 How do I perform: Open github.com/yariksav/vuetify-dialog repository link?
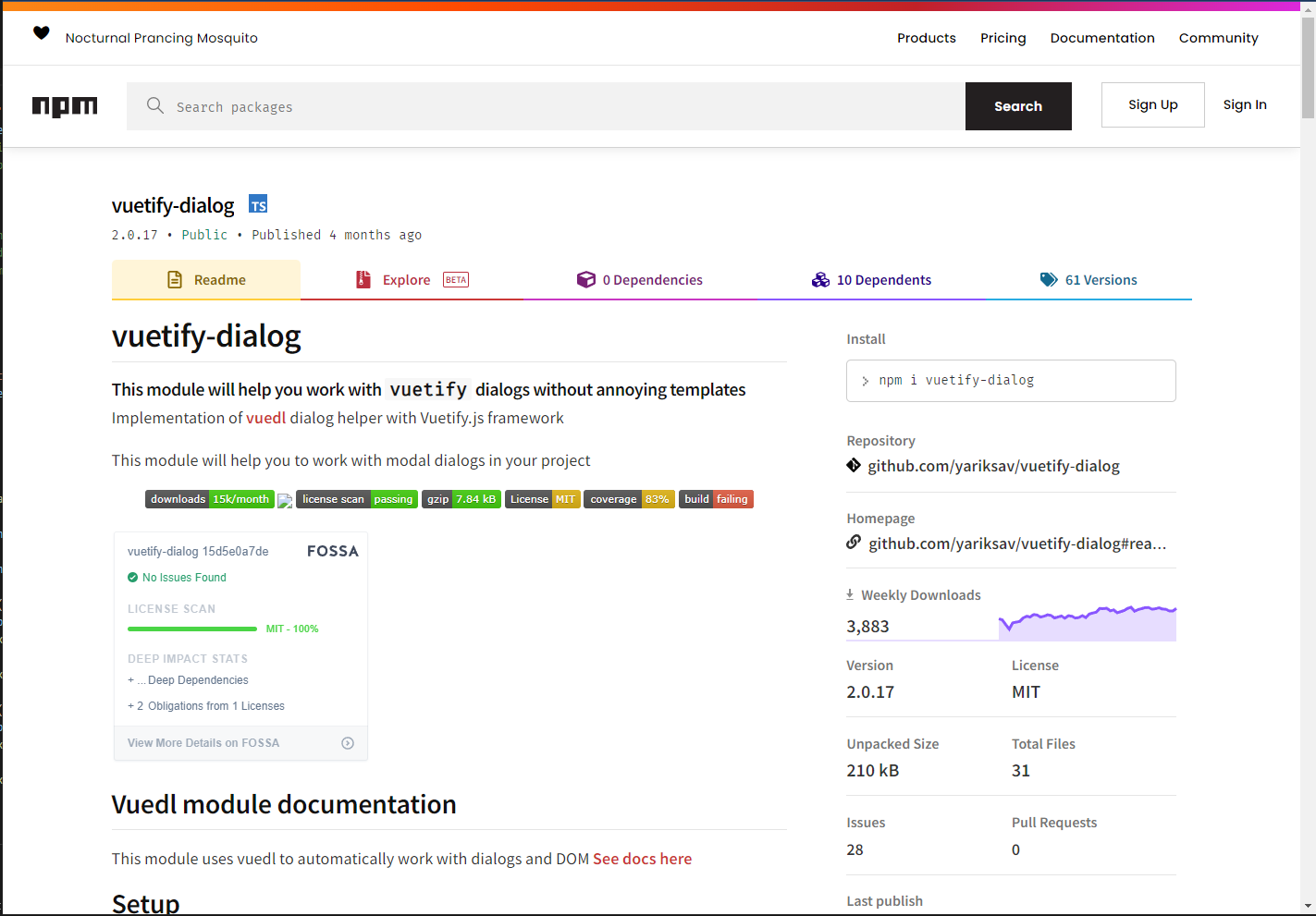point(993,466)
